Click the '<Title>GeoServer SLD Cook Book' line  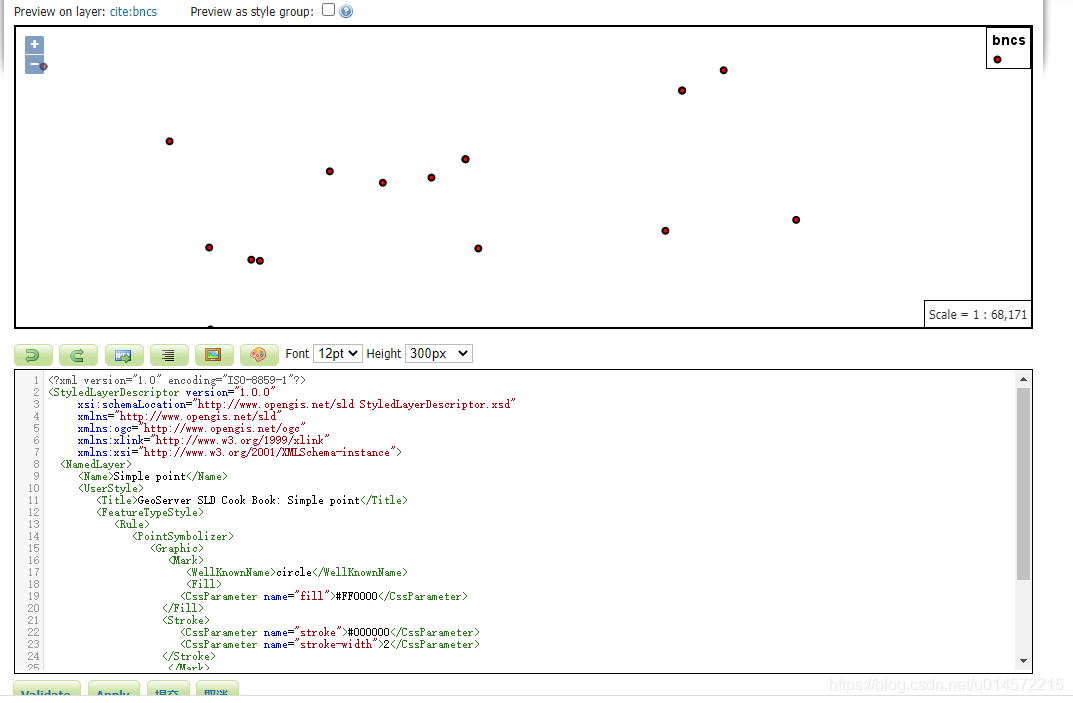pyautogui.click(x=252, y=500)
